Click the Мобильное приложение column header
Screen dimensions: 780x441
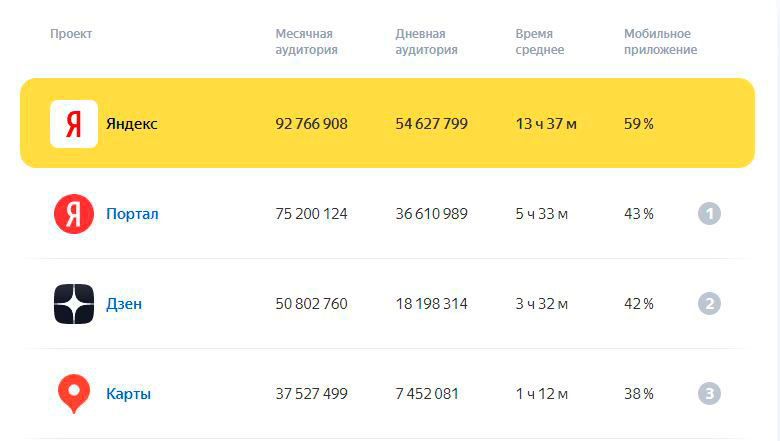(x=661, y=42)
